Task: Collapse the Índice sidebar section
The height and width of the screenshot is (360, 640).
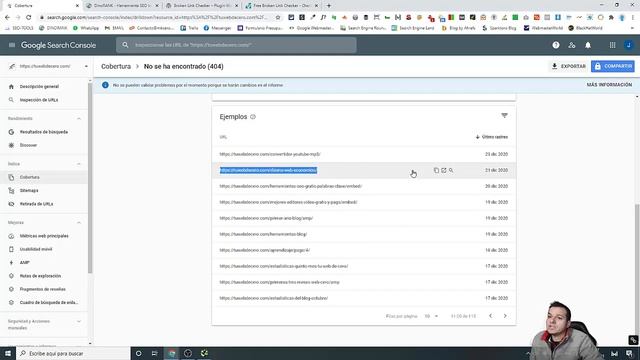Action: (x=79, y=164)
